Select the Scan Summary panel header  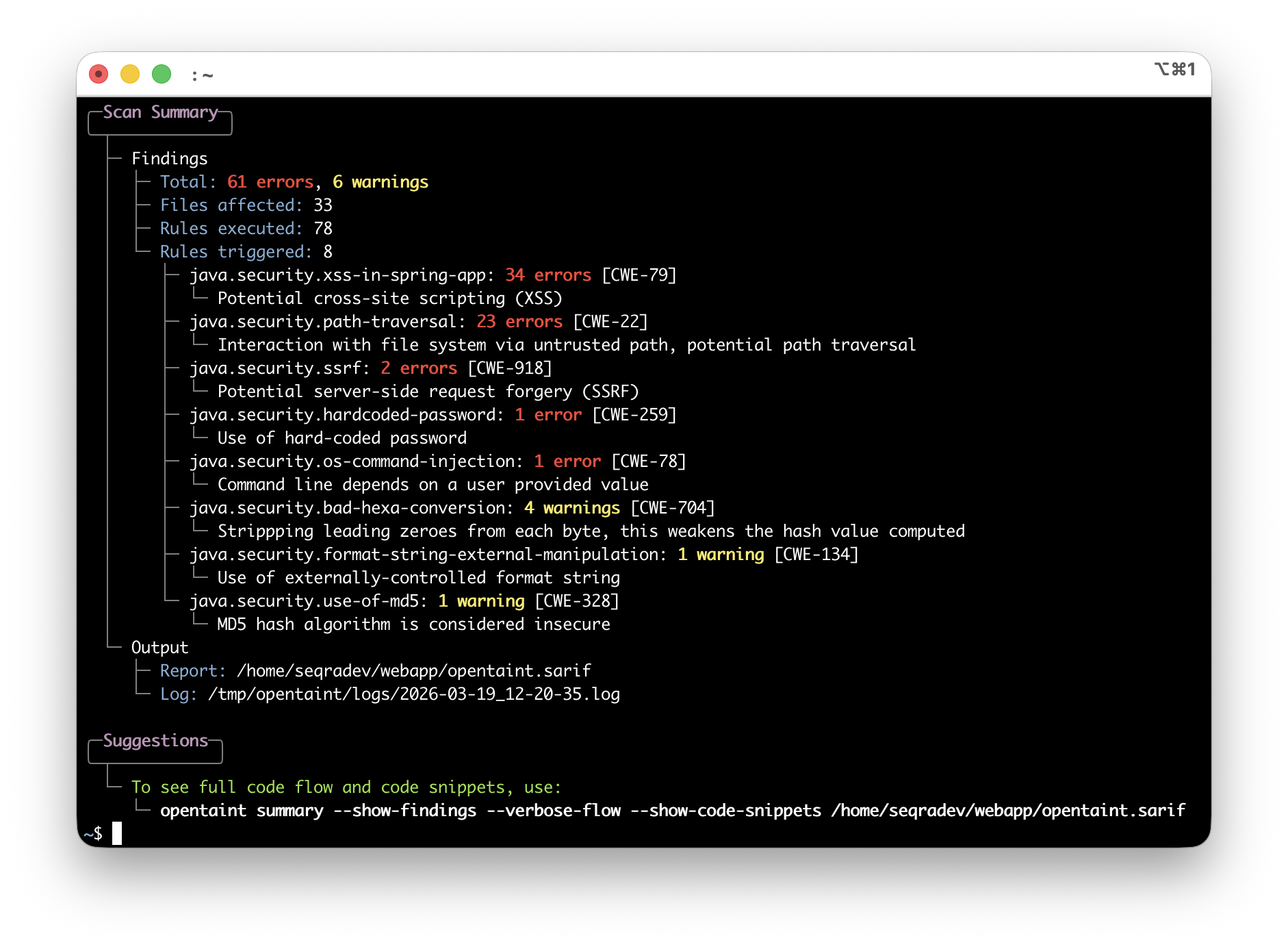pyautogui.click(x=159, y=112)
